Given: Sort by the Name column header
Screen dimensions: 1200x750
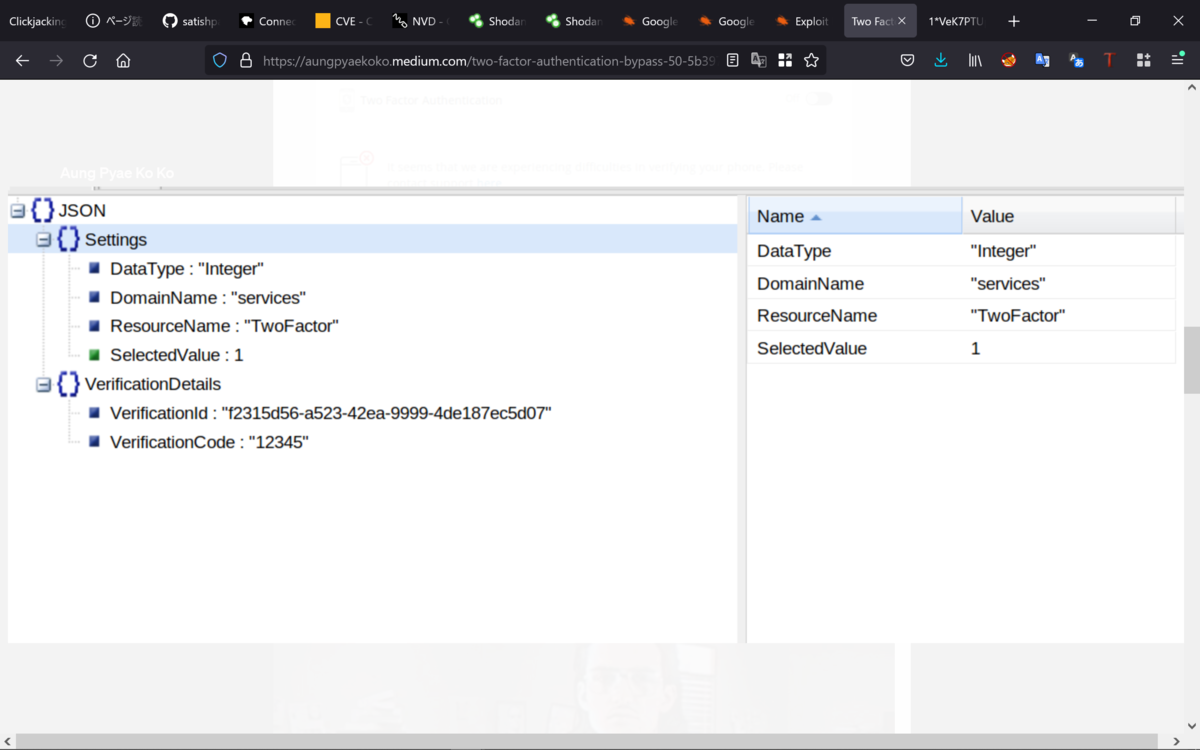Looking at the screenshot, I should [855, 216].
